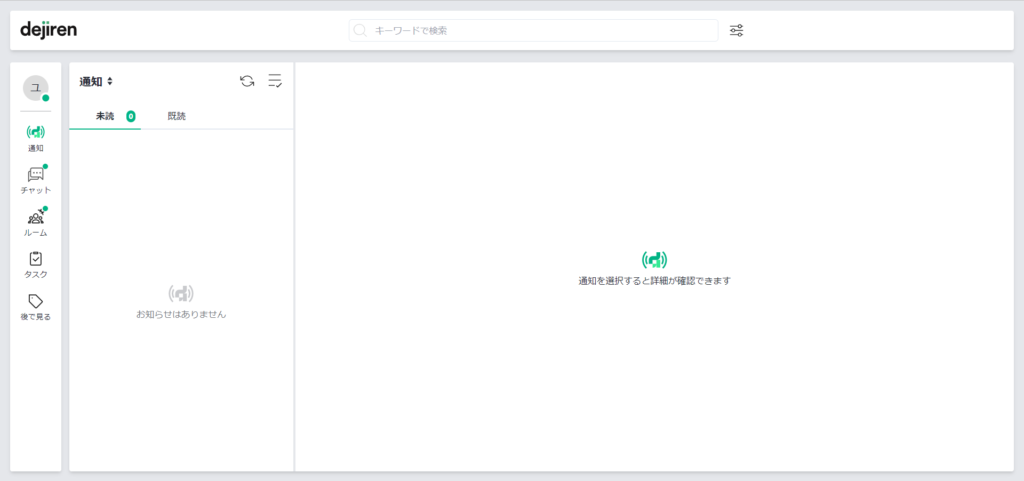Click the refresh notifications icon

pyautogui.click(x=247, y=82)
